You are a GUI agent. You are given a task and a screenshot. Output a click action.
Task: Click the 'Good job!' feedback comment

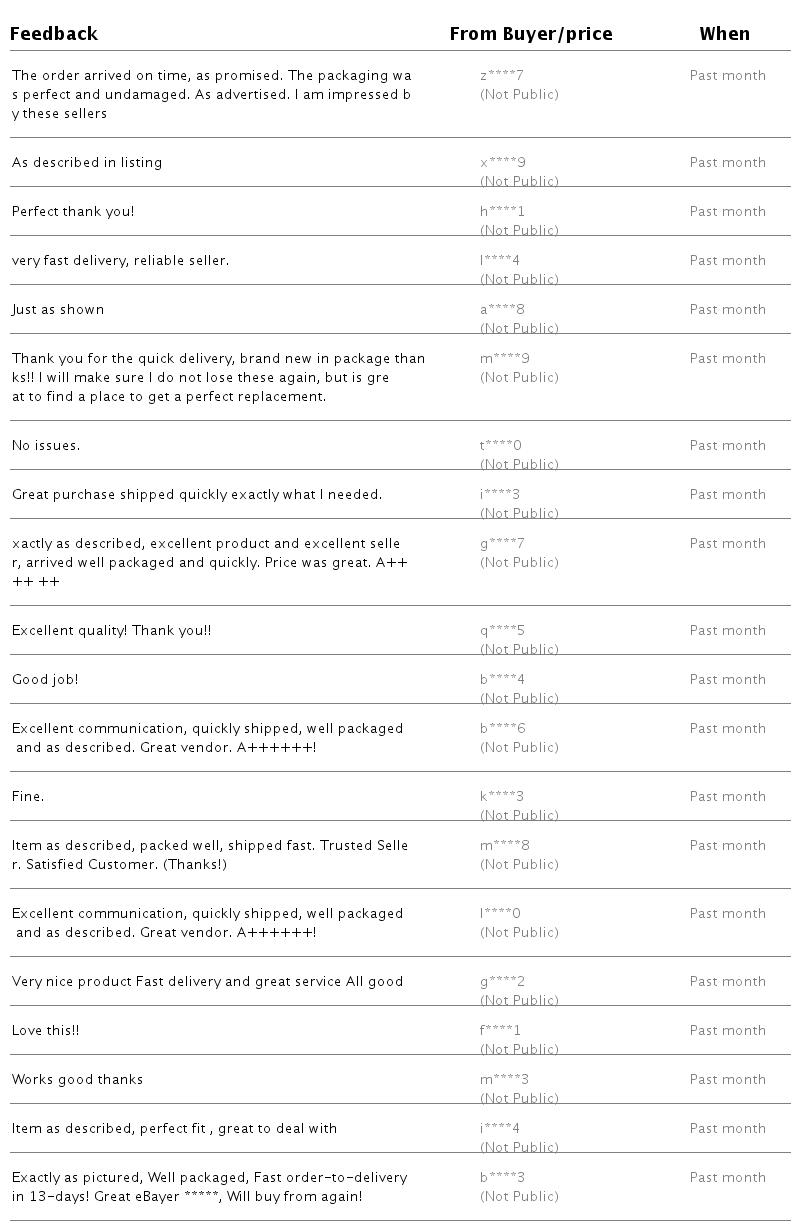45,680
